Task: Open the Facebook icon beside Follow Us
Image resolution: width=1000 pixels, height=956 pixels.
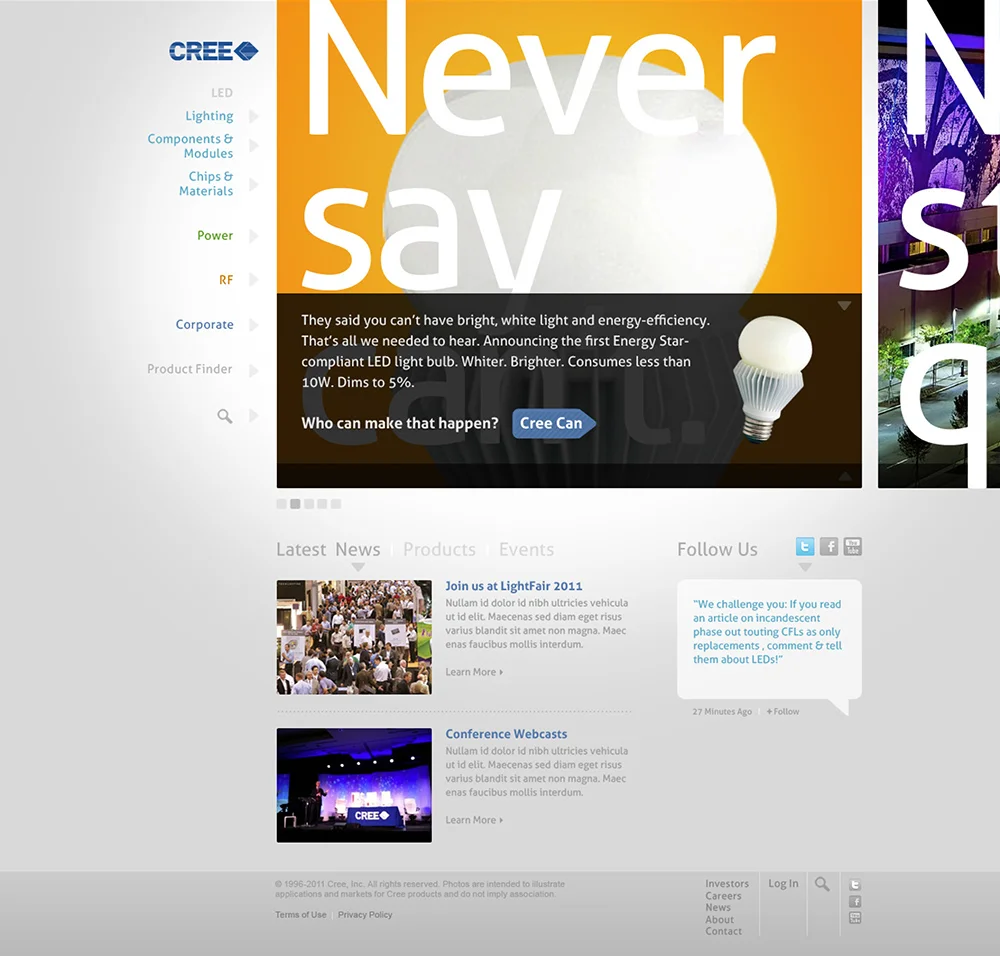Action: (x=829, y=547)
